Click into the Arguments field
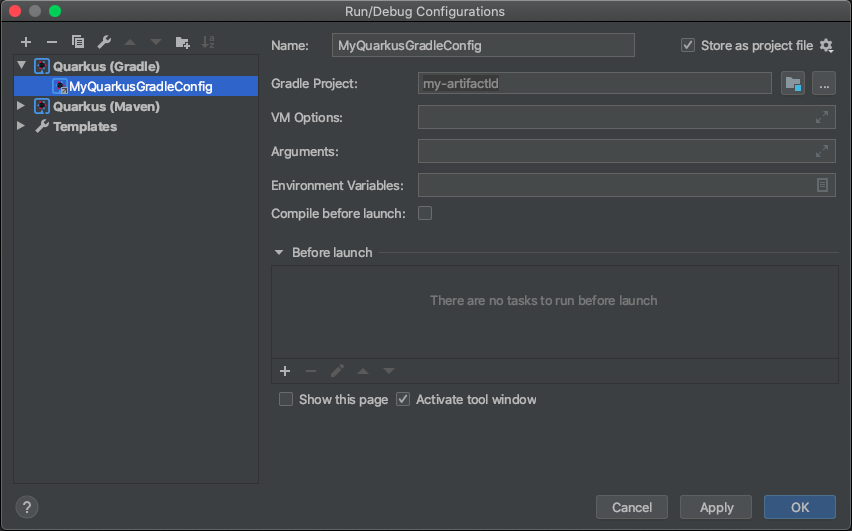852x531 pixels. (627, 151)
